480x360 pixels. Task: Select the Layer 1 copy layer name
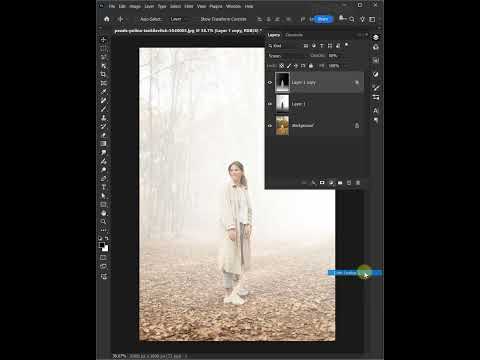(x=304, y=82)
